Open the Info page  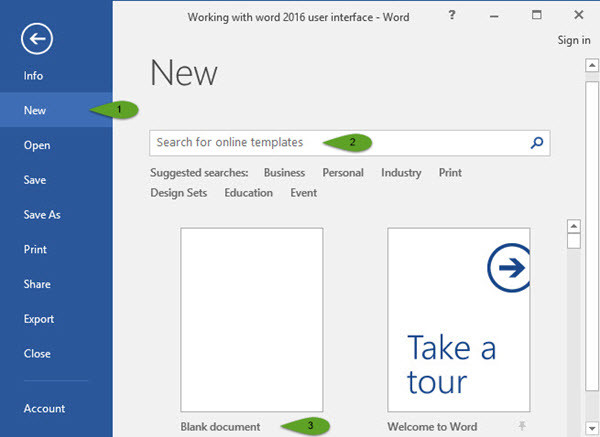click(x=33, y=75)
